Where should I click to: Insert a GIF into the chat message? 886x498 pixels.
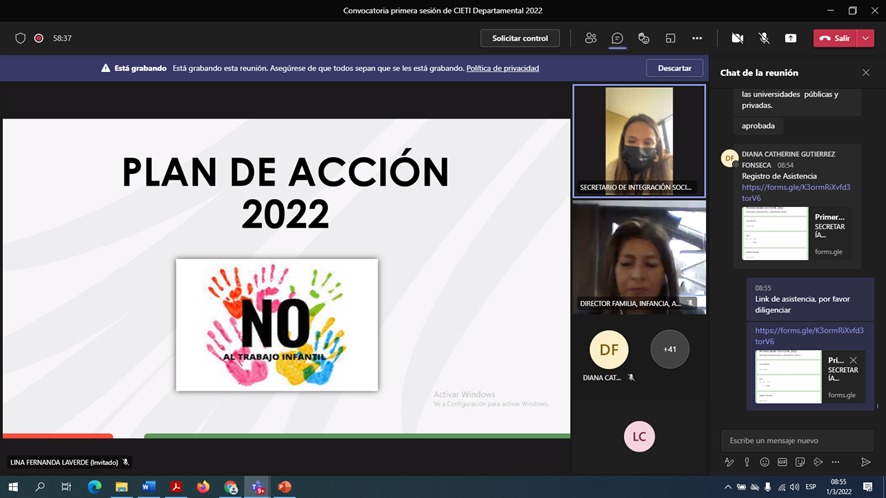pos(782,462)
